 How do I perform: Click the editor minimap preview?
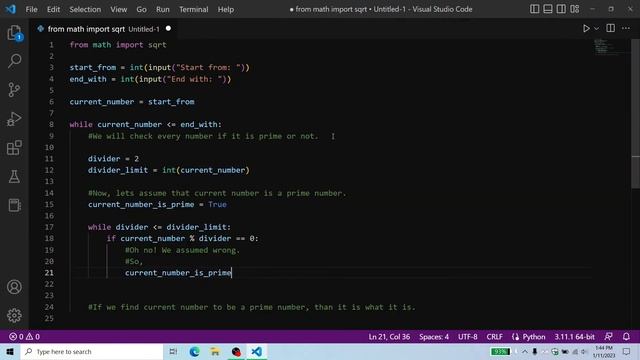point(610,47)
